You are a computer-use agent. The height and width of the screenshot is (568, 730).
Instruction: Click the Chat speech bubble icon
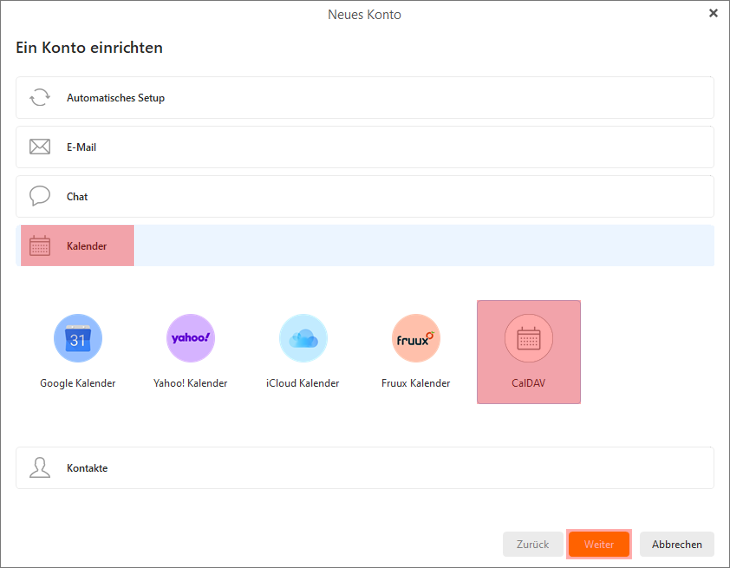pos(40,196)
